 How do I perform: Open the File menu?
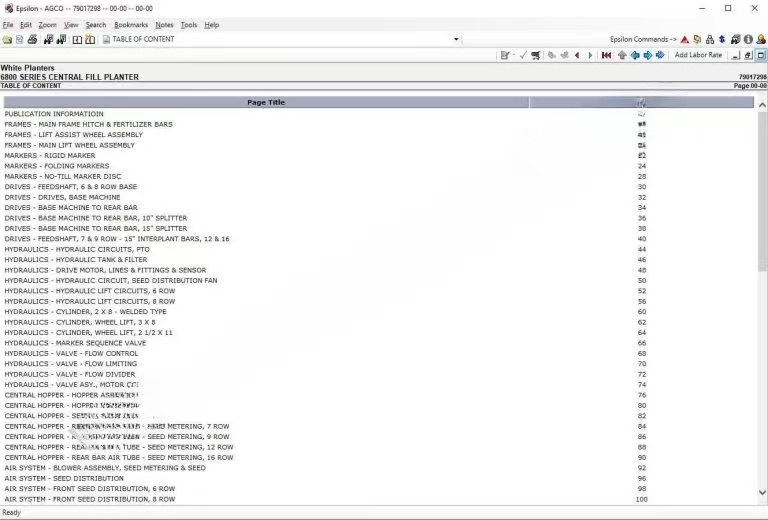coord(8,24)
